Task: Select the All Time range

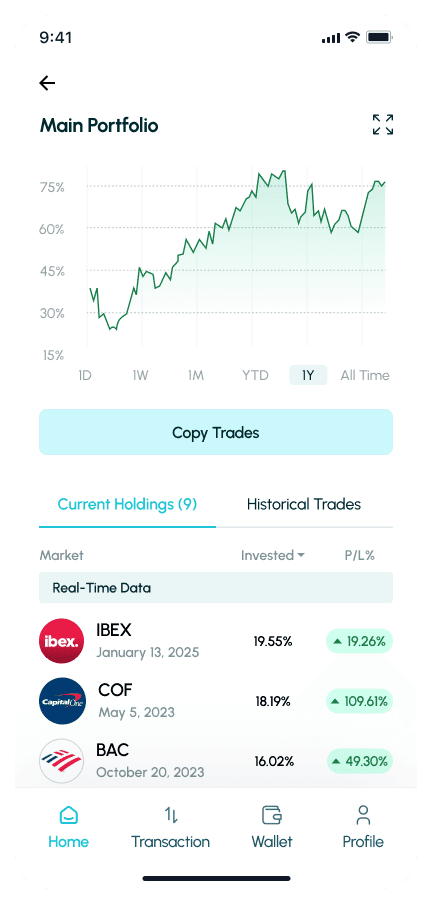Action: coord(365,375)
